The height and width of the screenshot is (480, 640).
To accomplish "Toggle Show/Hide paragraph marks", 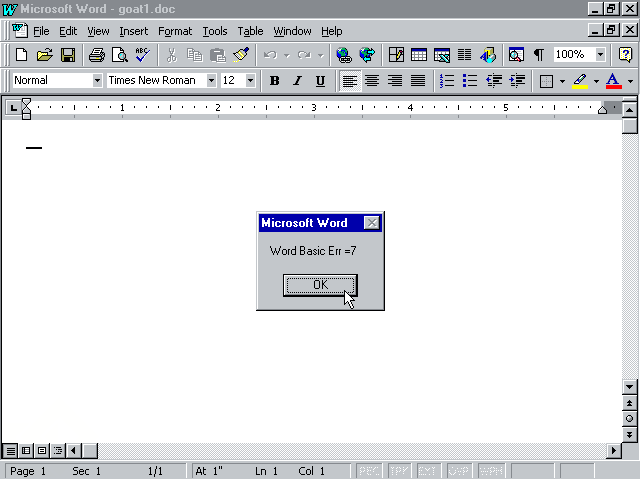I will point(539,55).
